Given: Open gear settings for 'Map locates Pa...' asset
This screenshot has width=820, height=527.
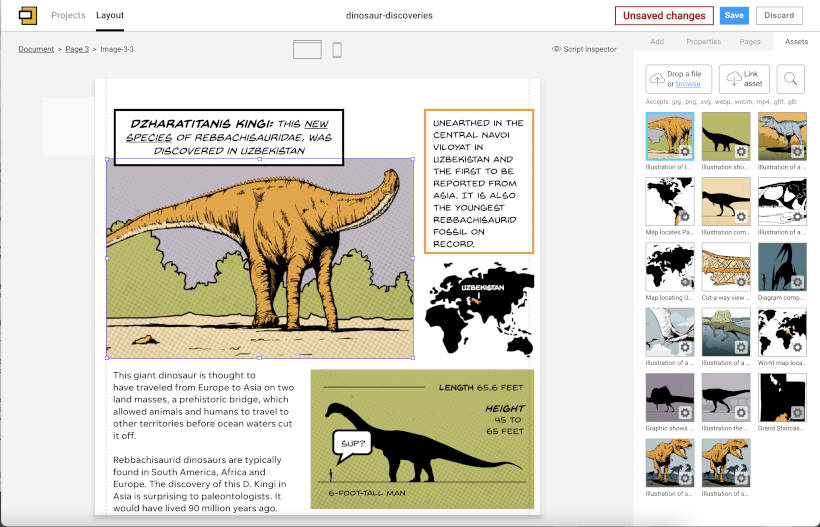Looking at the screenshot, I should click(685, 216).
